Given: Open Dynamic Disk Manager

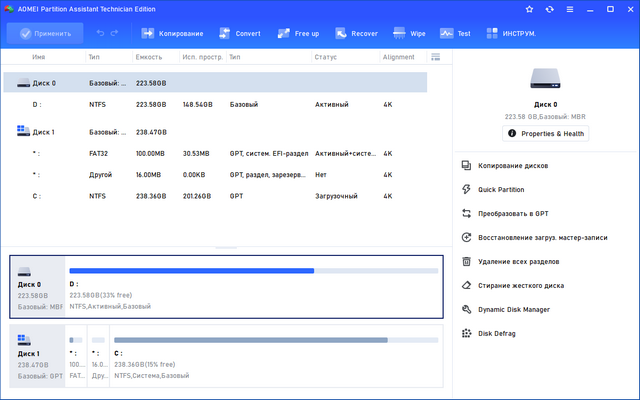Looking at the screenshot, I should point(514,309).
